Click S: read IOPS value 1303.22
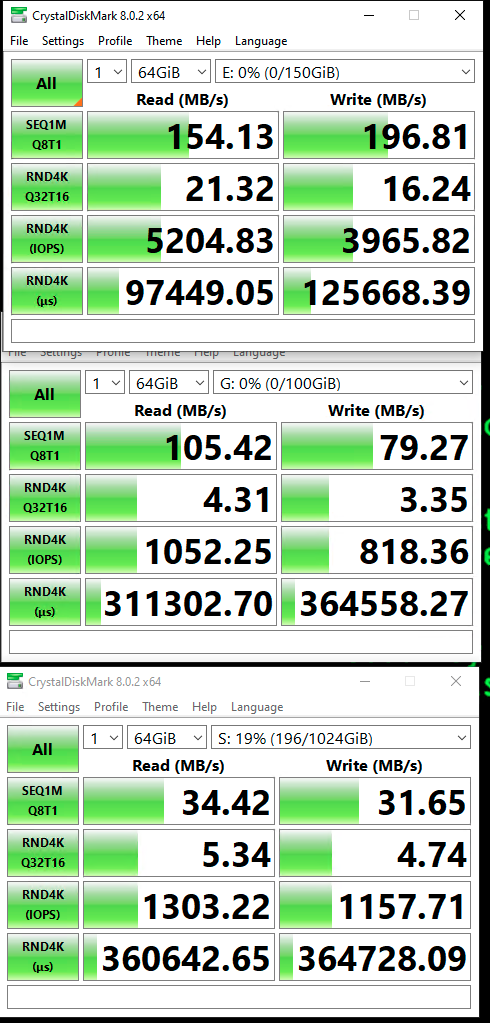Screen dimensions: 490x1023 click(x=179, y=905)
